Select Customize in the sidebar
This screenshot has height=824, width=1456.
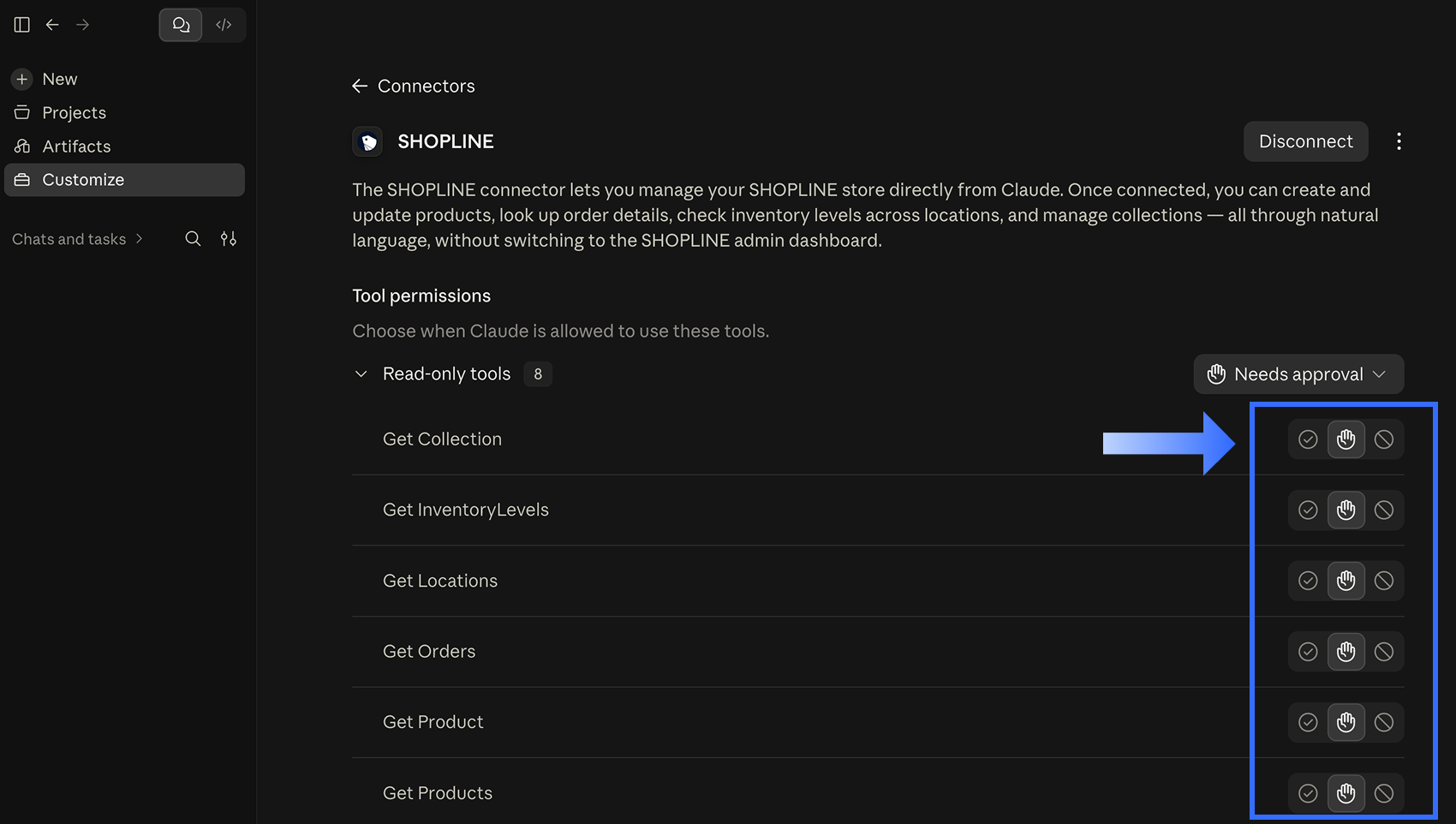[125, 180]
